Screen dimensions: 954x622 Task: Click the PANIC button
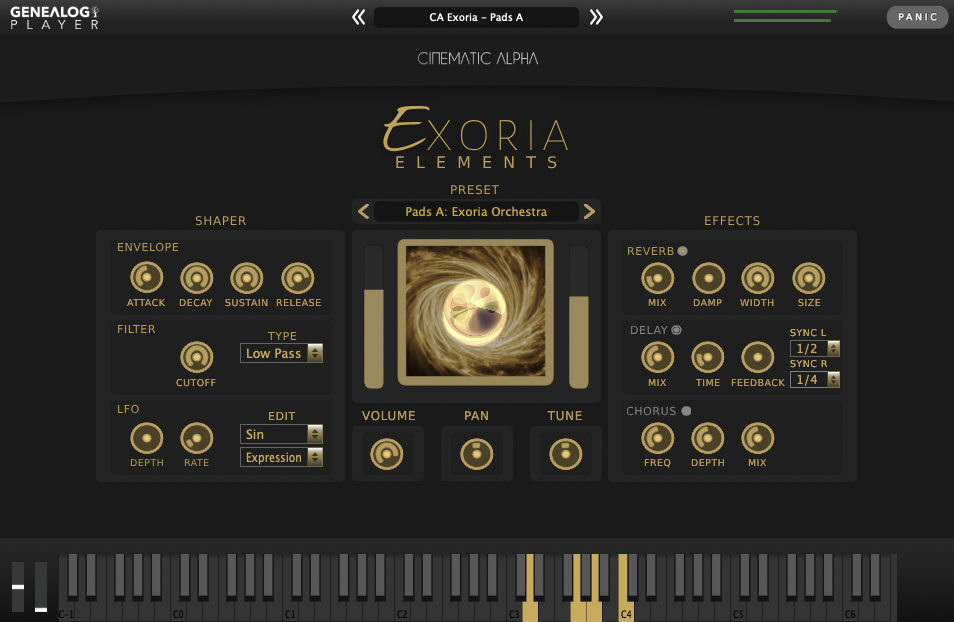[917, 17]
